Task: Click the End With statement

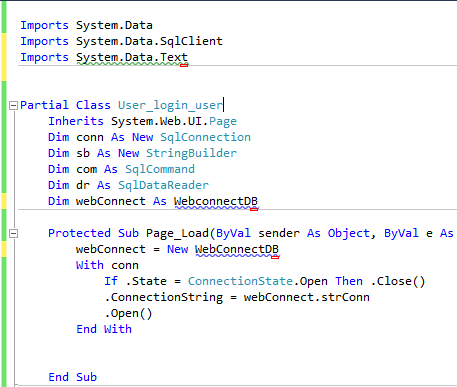Action: pyautogui.click(x=104, y=329)
